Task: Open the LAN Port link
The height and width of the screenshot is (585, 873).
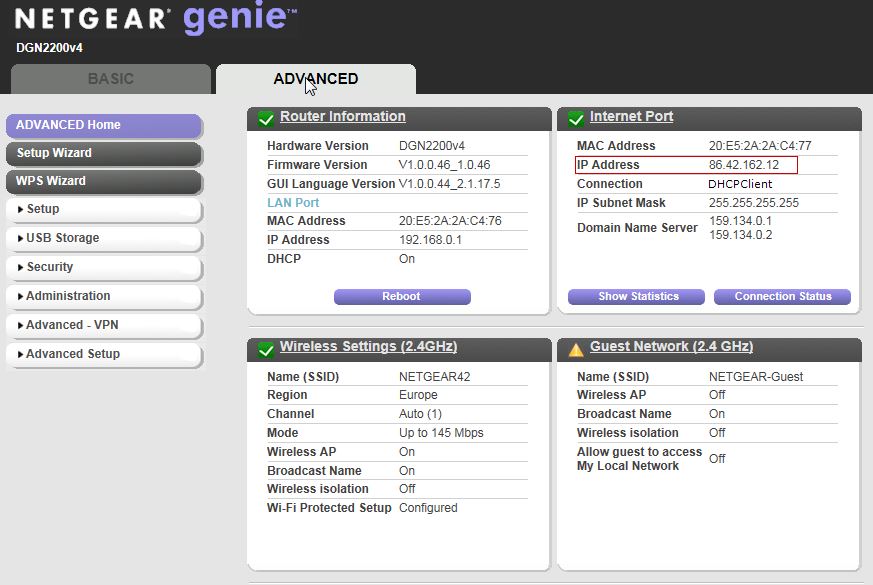Action: (293, 202)
